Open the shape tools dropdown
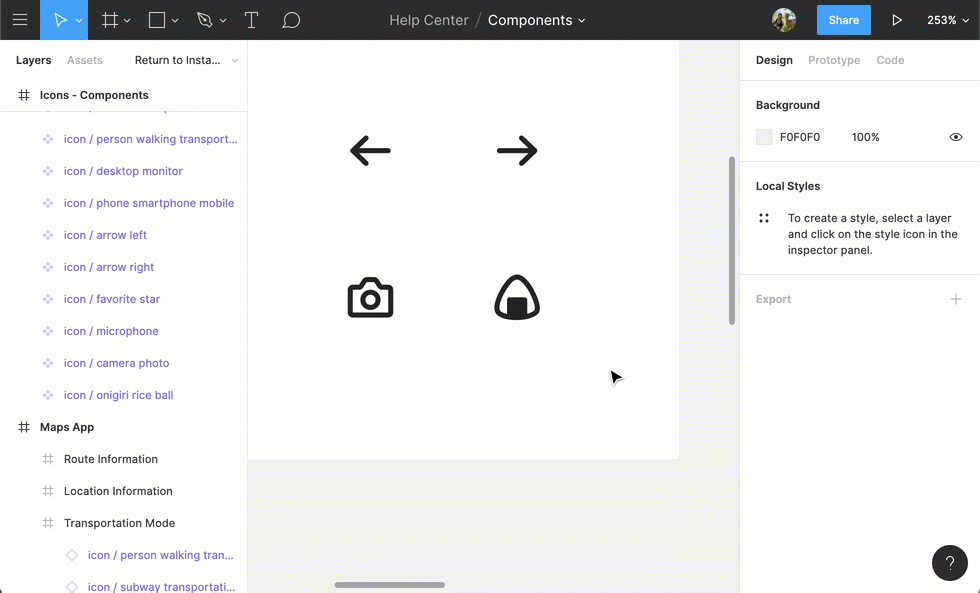This screenshot has height=593, width=980. [x=175, y=21]
